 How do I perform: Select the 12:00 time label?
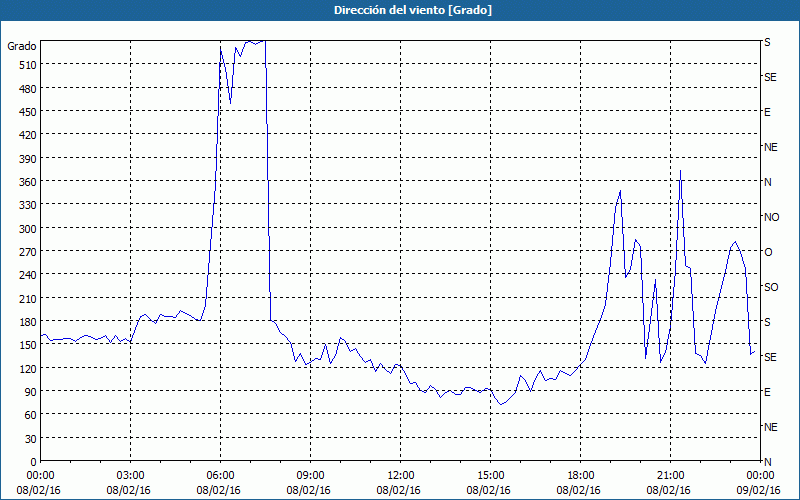[x=401, y=476]
